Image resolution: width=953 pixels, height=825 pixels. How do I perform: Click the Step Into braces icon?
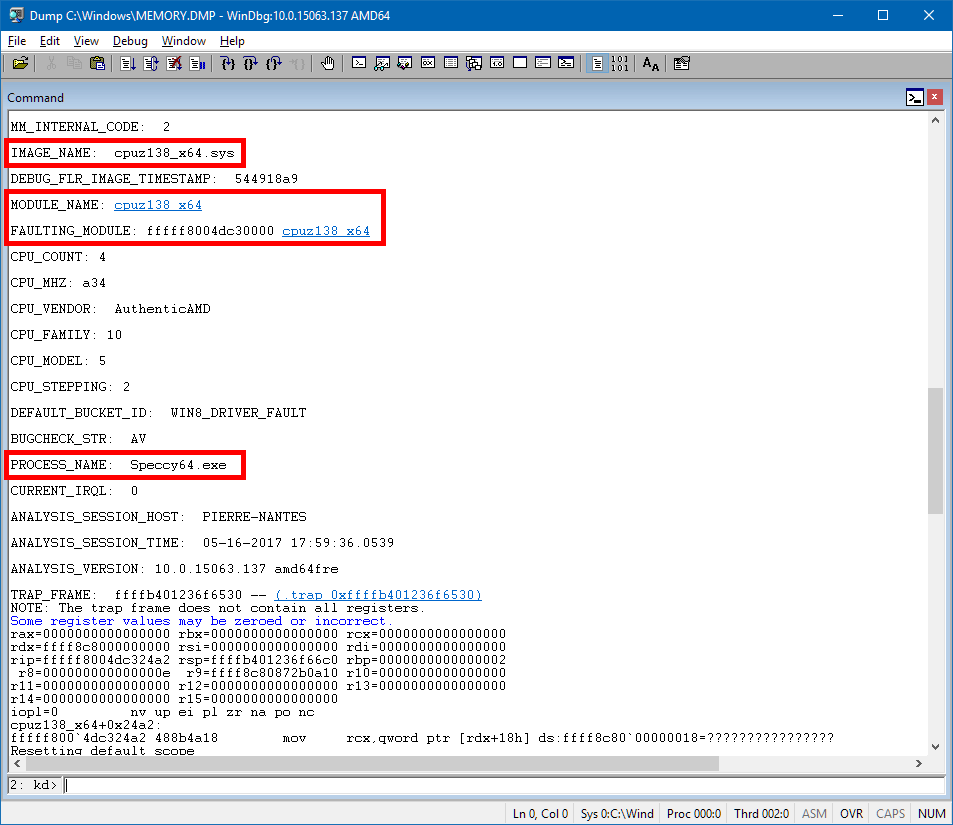(x=227, y=63)
